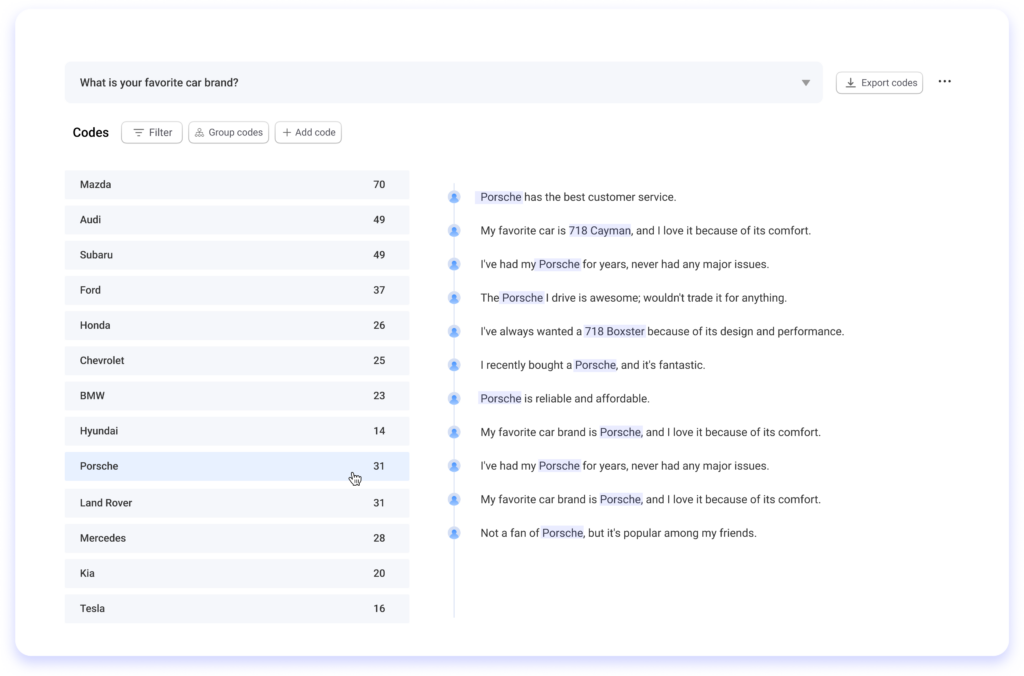
Task: Select the Audi code row
Action: pyautogui.click(x=237, y=219)
